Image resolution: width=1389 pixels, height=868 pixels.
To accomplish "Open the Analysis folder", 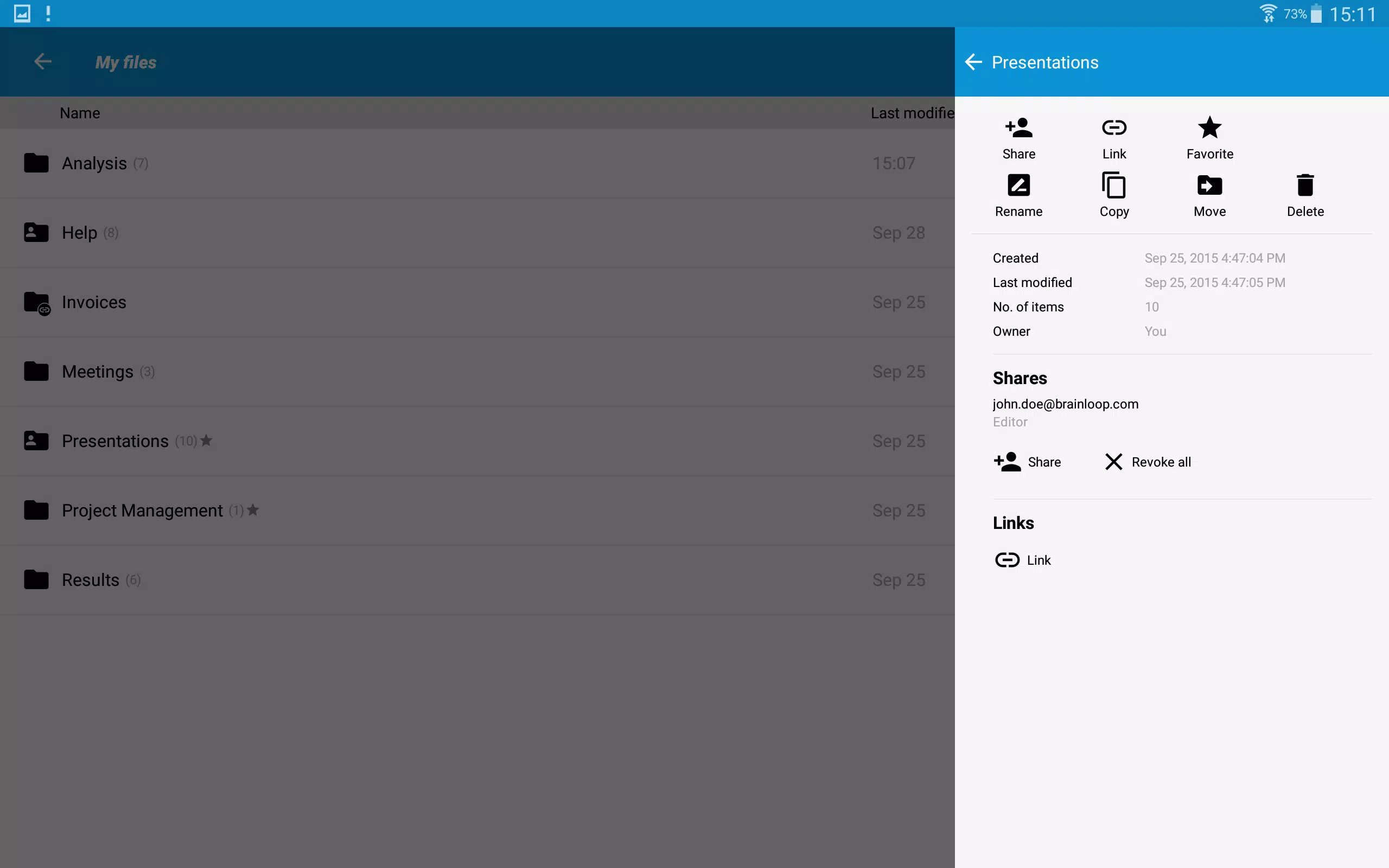I will 477,164.
